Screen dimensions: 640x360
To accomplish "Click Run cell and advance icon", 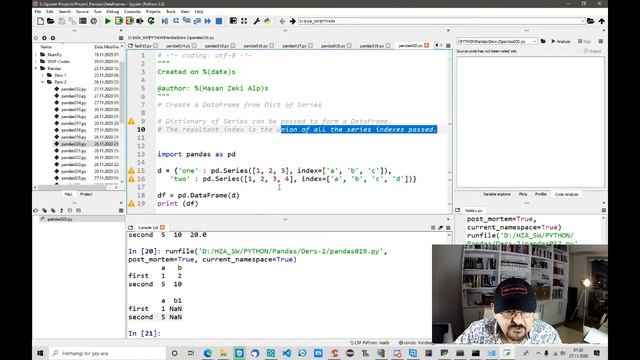I will point(130,21).
